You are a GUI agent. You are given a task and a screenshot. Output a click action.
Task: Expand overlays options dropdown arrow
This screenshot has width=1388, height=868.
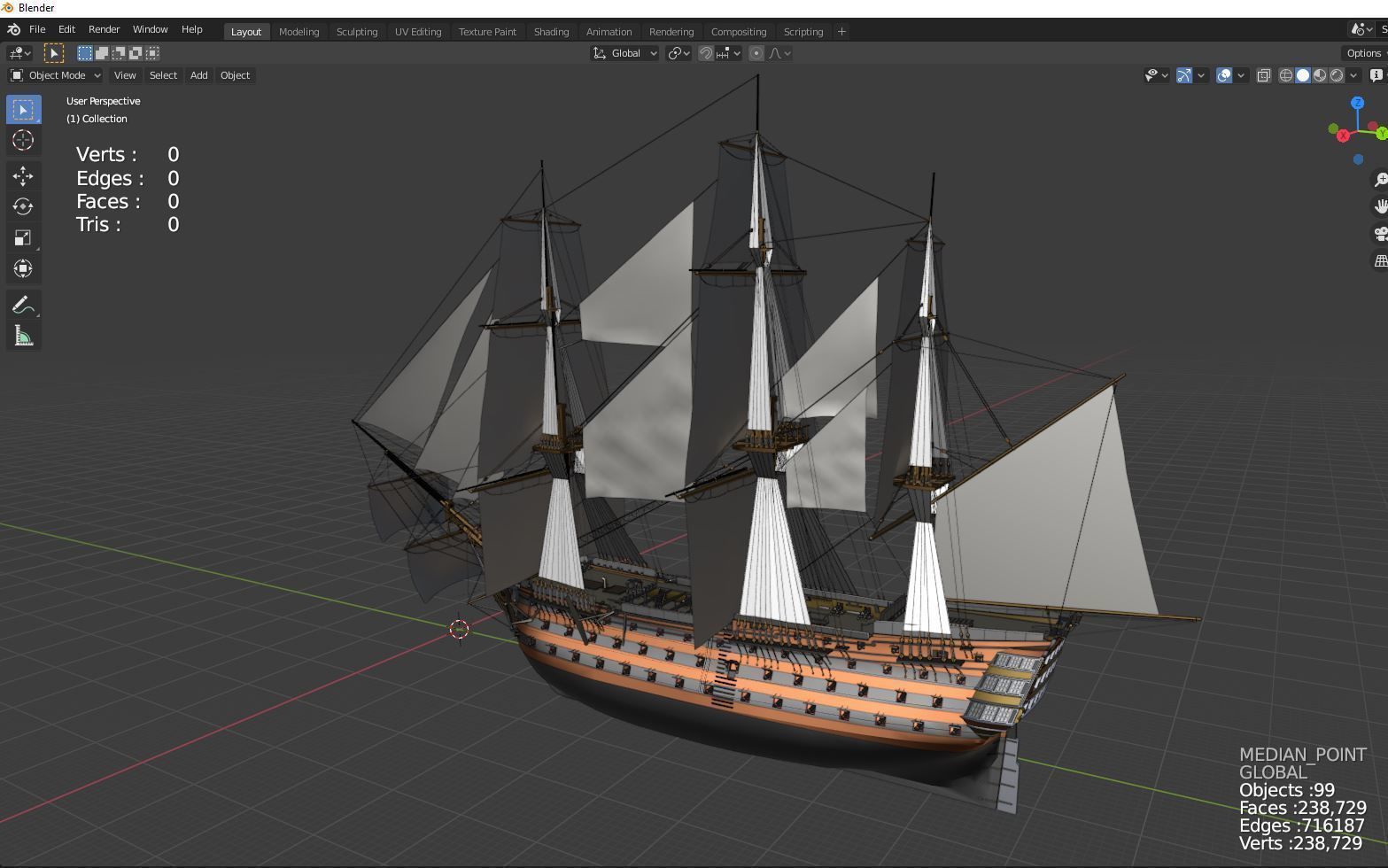[1241, 75]
